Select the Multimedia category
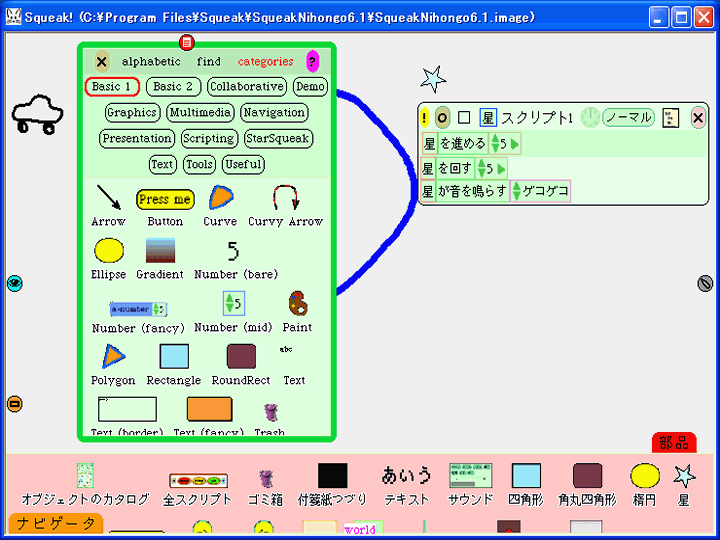The image size is (720, 540). (200, 112)
